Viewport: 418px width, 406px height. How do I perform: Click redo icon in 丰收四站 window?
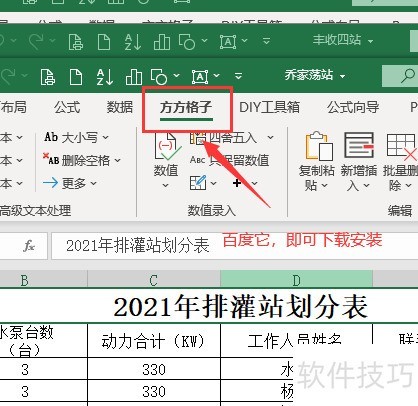pyautogui.click(x=37, y=41)
